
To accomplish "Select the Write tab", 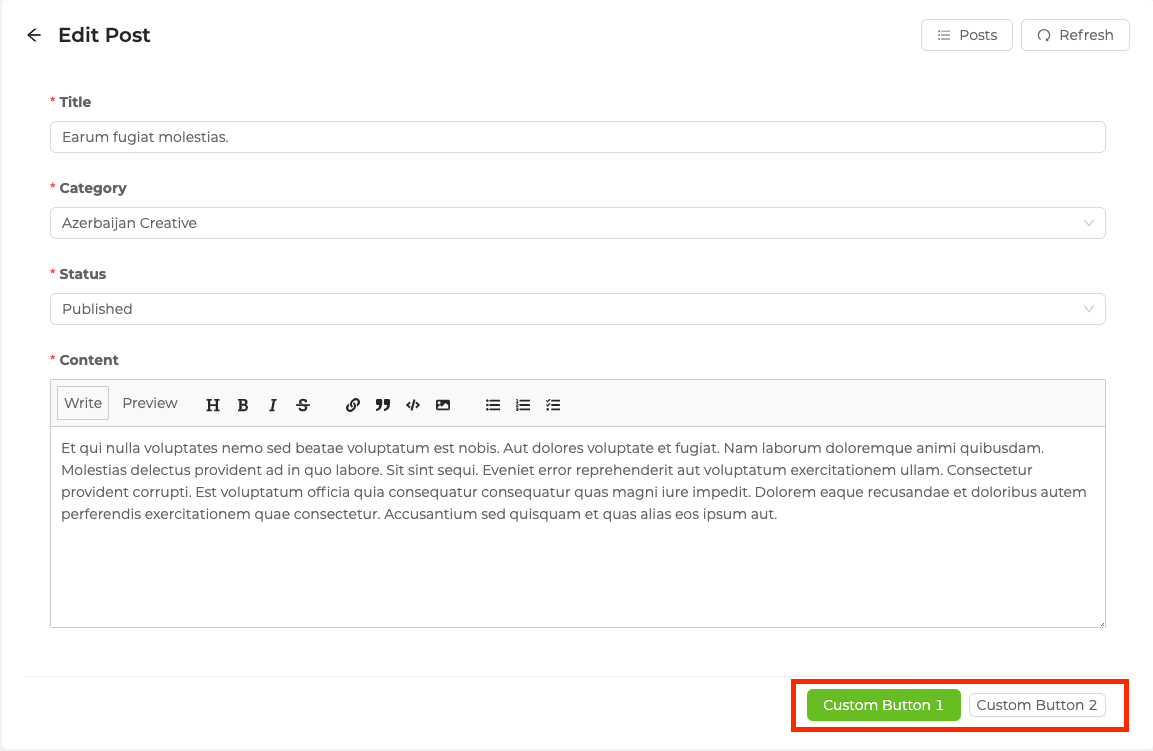I will [x=82, y=402].
